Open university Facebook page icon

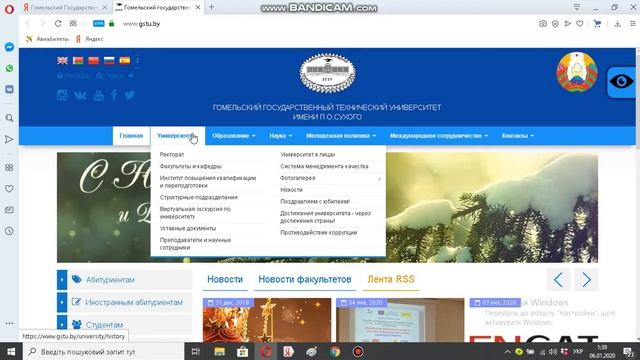click(114, 95)
